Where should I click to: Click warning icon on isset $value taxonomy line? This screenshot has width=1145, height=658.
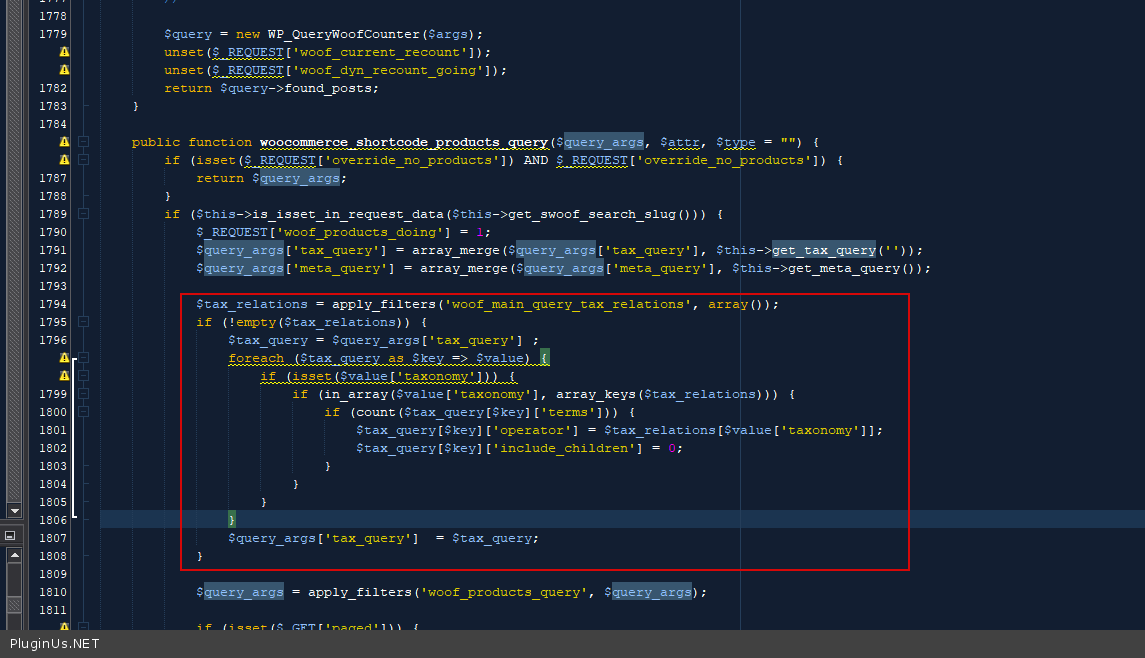tap(64, 376)
